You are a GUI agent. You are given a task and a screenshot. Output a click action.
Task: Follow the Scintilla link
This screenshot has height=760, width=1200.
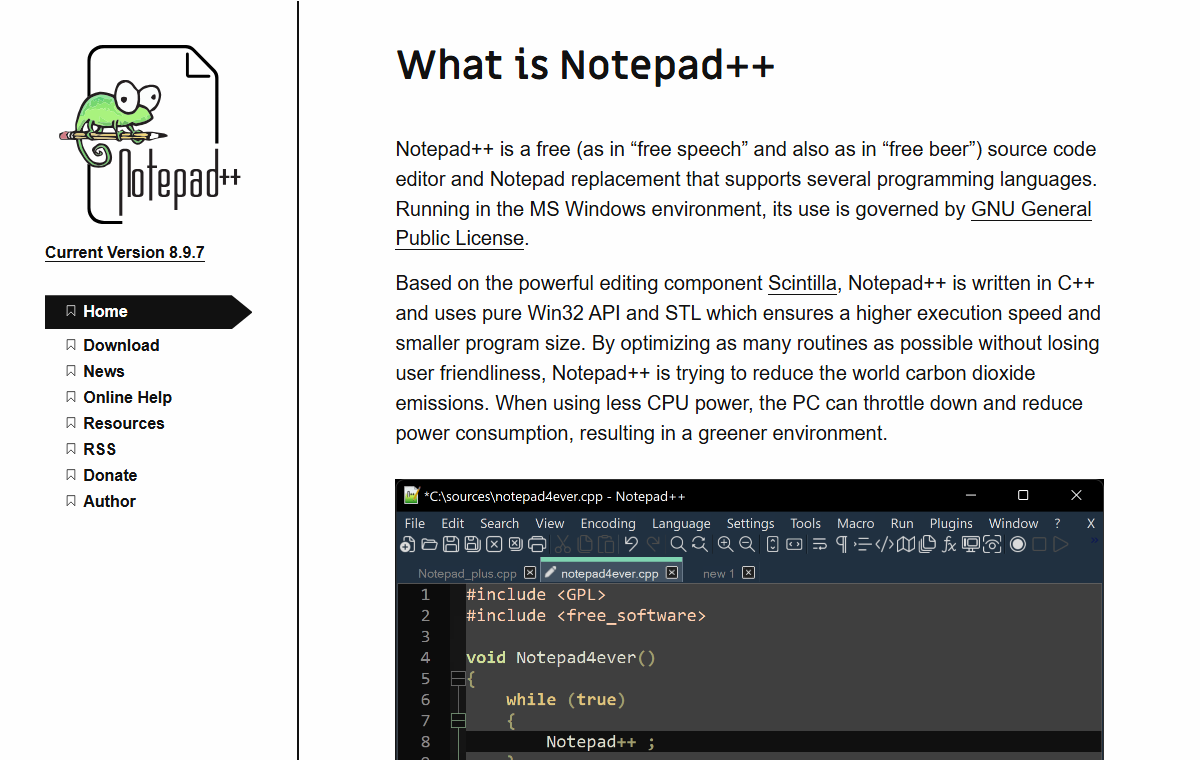802,283
